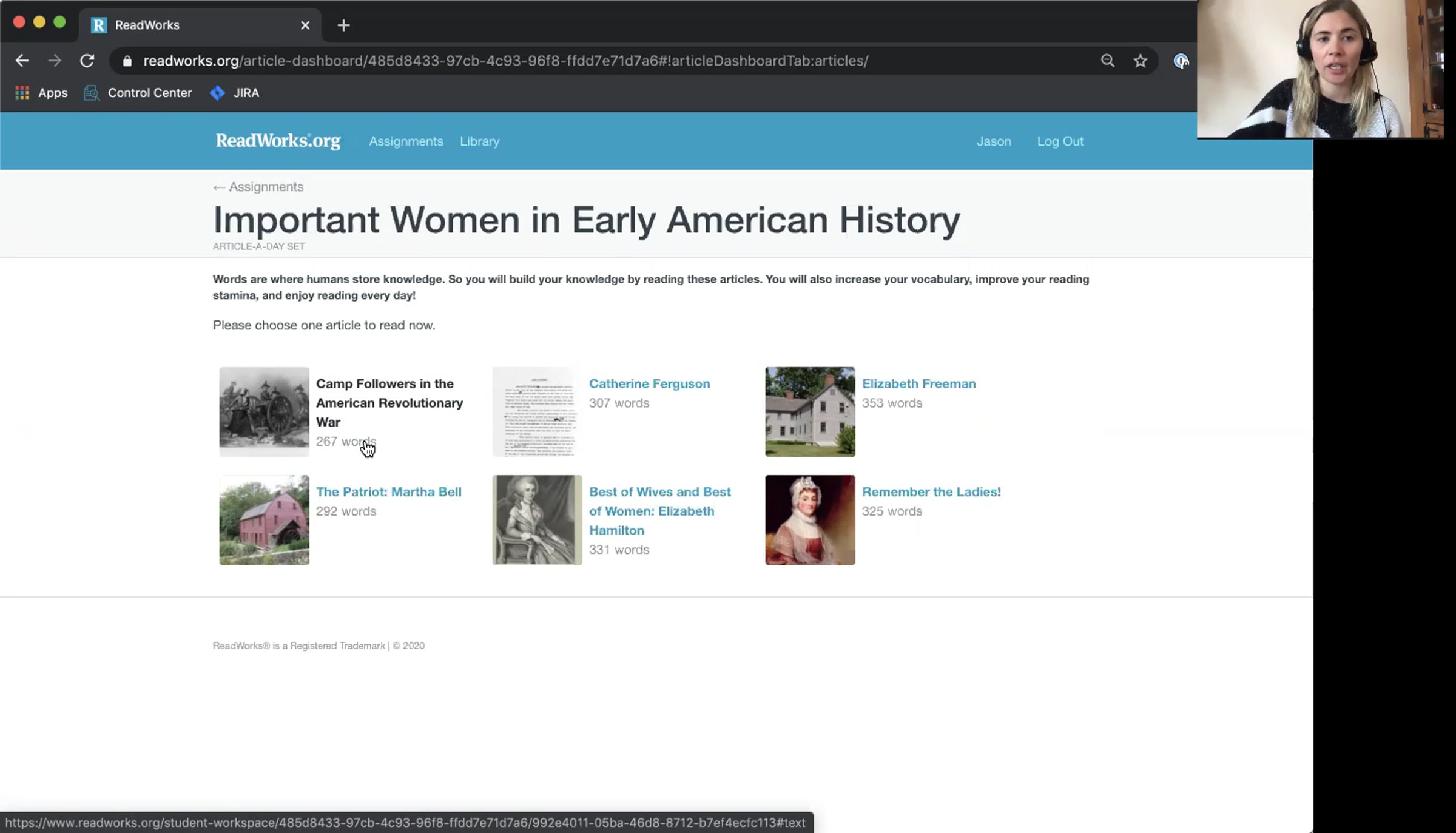Open the JIRA bookmark
Viewport: 1456px width, 833px height.
[x=234, y=93]
